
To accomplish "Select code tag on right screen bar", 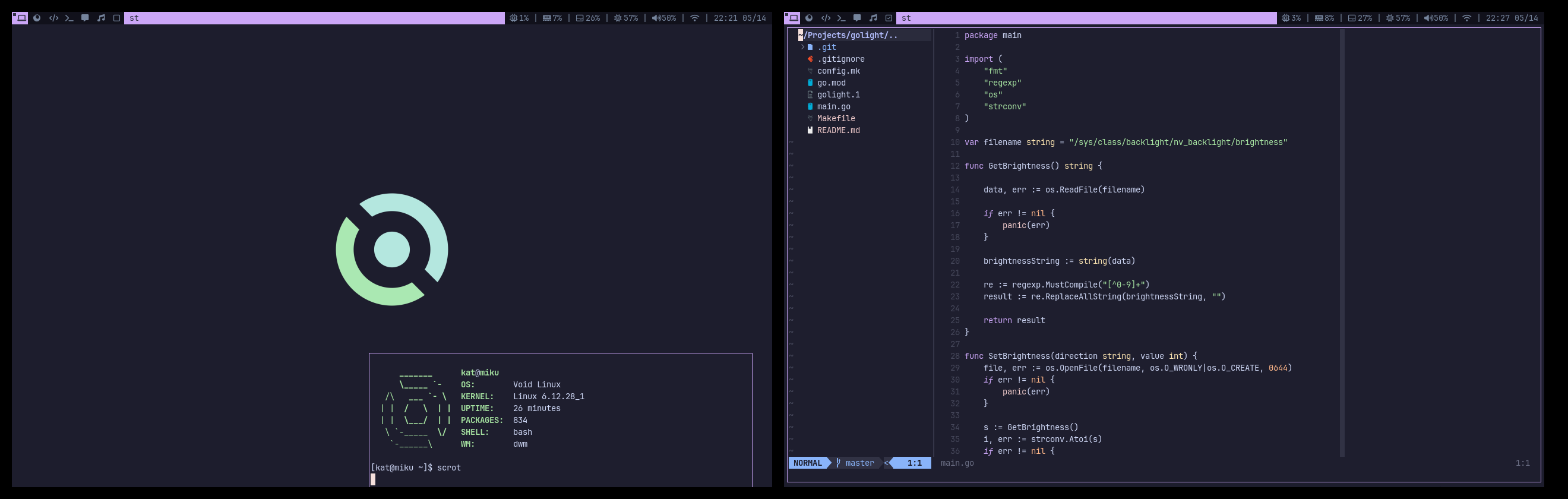I will 826,18.
